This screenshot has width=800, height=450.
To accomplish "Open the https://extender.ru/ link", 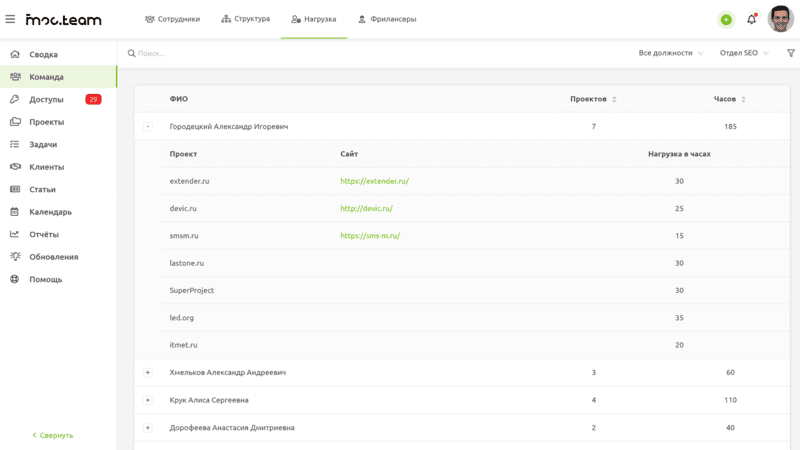I will pos(374,181).
